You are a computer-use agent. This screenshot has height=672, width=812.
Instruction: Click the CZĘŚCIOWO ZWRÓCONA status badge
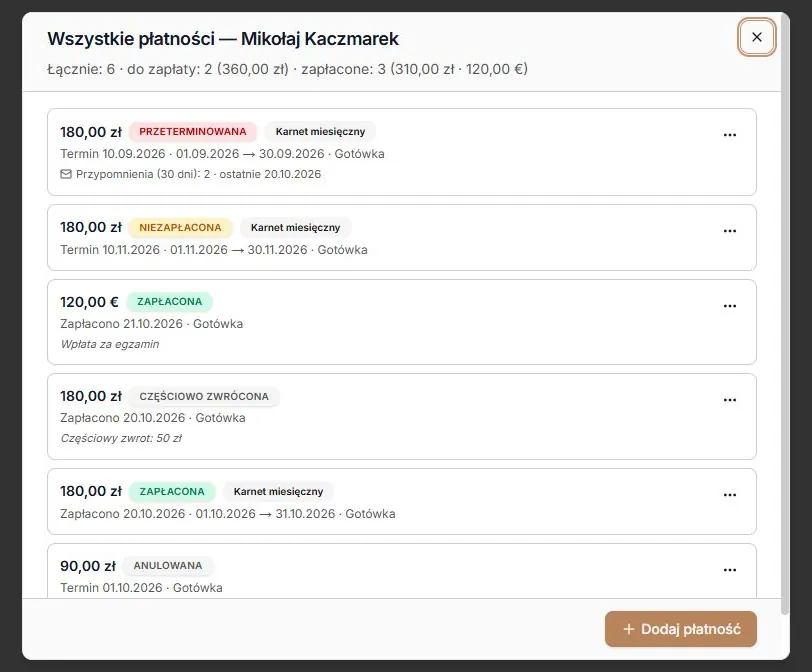(204, 396)
